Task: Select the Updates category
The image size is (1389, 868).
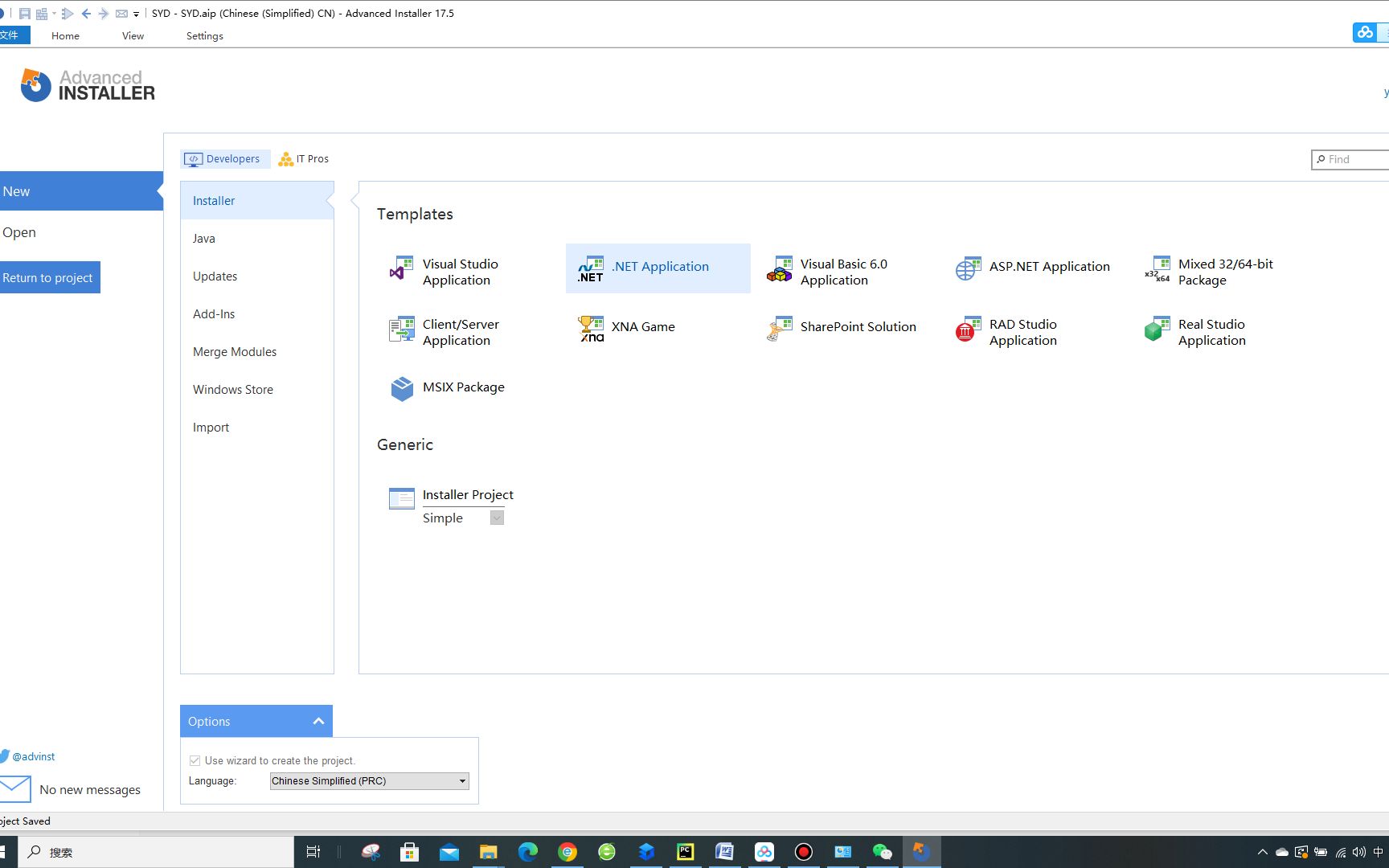Action: 256,276
